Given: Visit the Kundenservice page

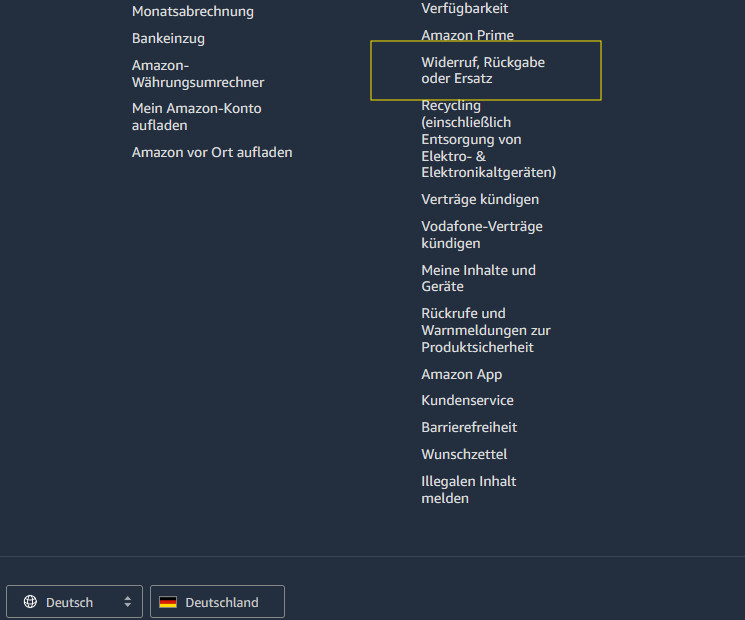Looking at the screenshot, I should pyautogui.click(x=467, y=400).
